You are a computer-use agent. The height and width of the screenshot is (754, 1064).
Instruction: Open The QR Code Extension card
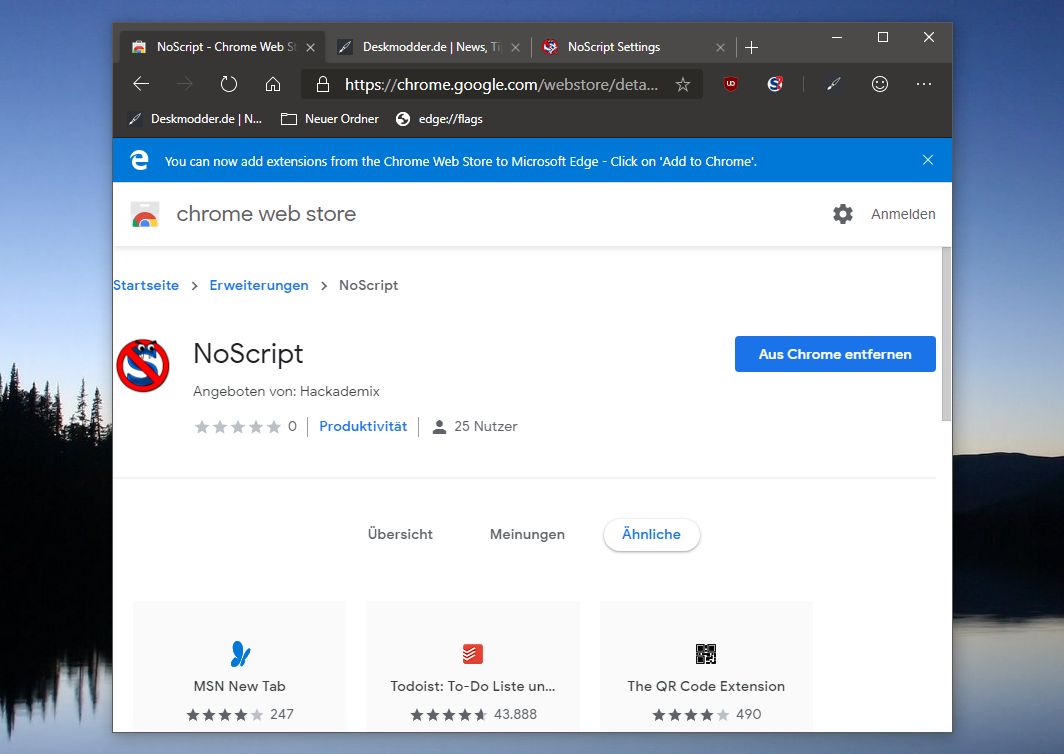click(x=706, y=666)
